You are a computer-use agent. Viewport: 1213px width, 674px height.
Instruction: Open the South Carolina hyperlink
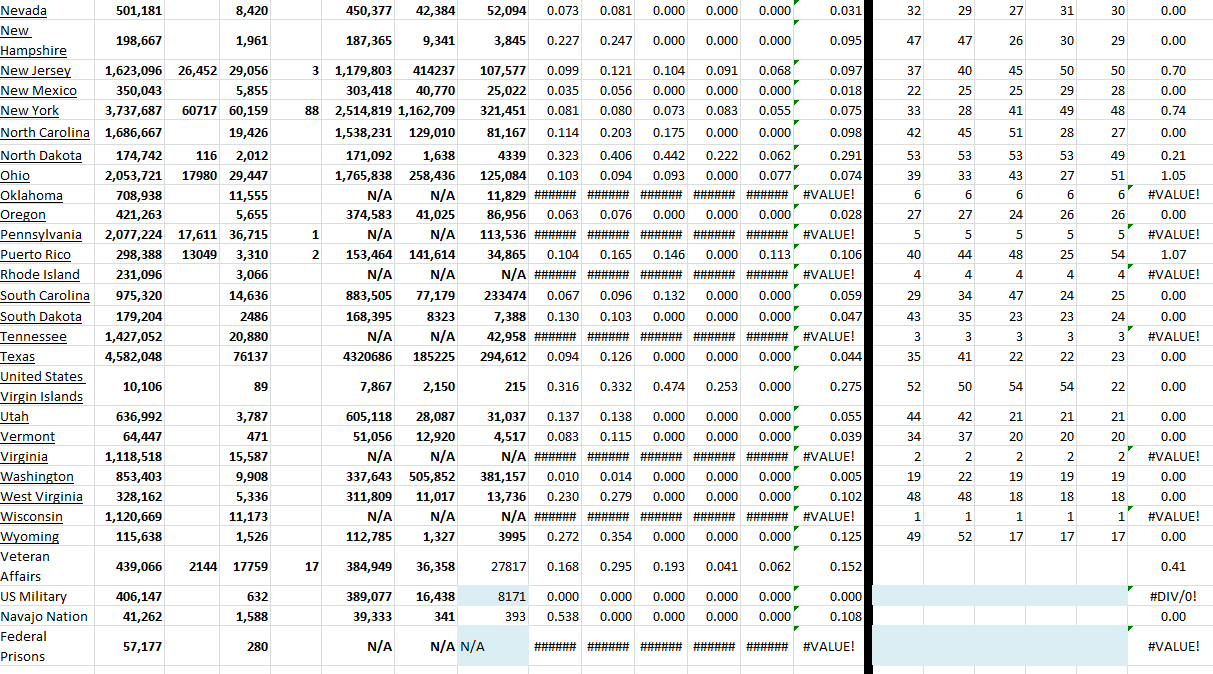(x=44, y=295)
